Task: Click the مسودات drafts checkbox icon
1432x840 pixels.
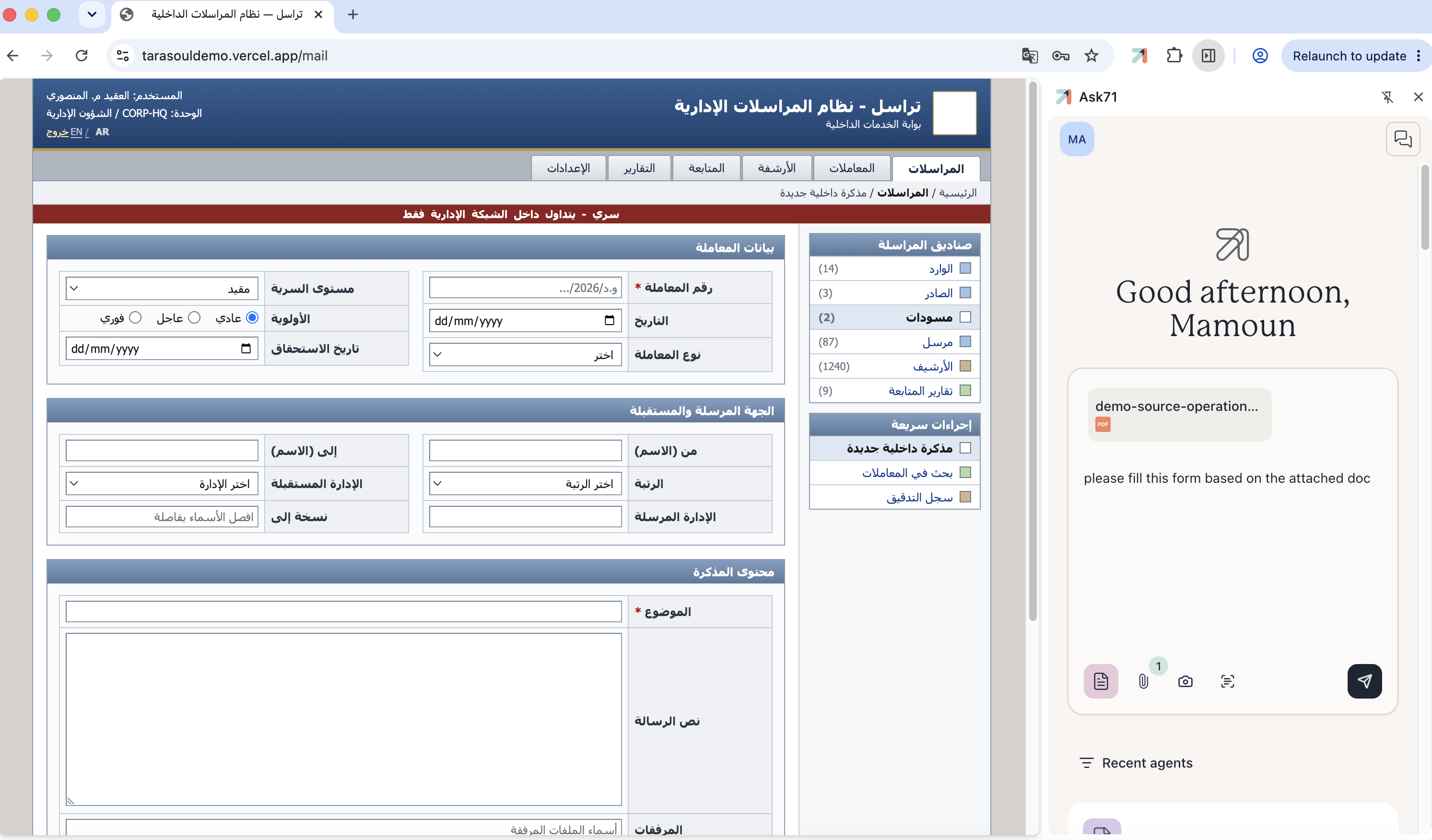Action: 965,317
